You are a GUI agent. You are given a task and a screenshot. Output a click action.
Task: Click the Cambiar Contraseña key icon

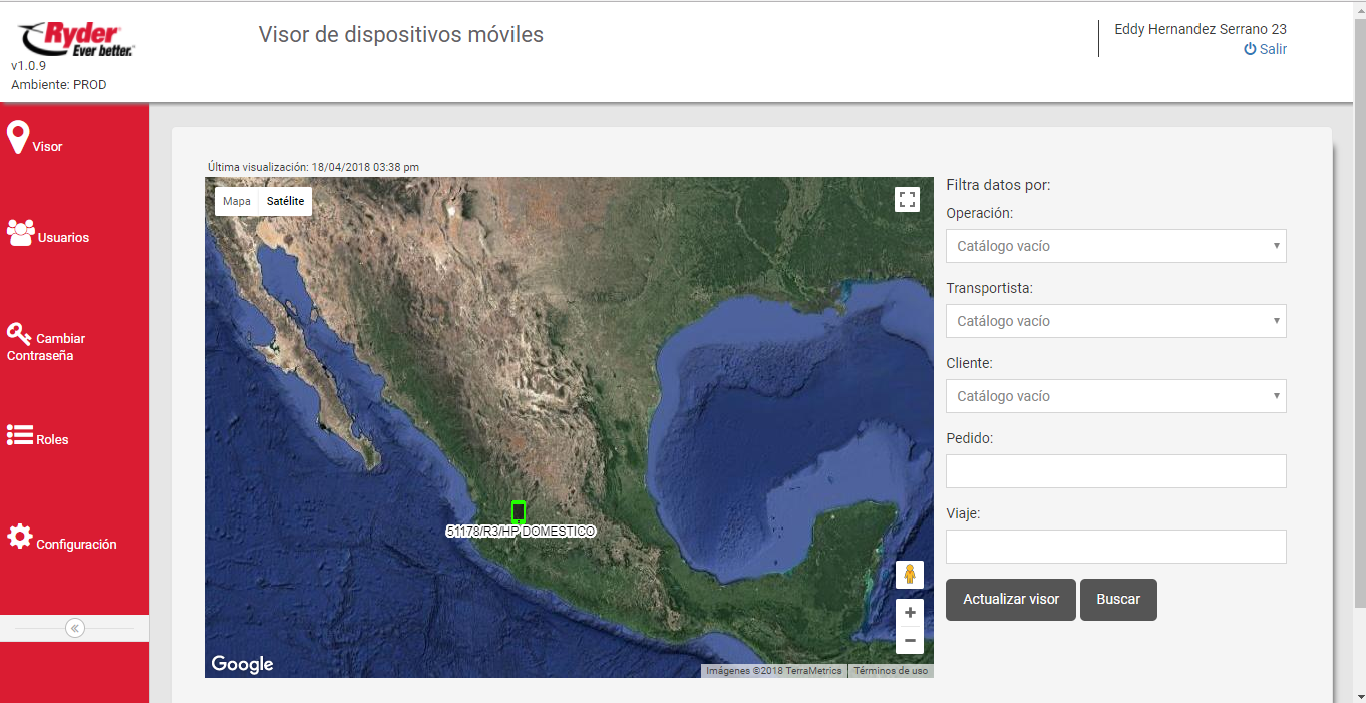pos(19,333)
